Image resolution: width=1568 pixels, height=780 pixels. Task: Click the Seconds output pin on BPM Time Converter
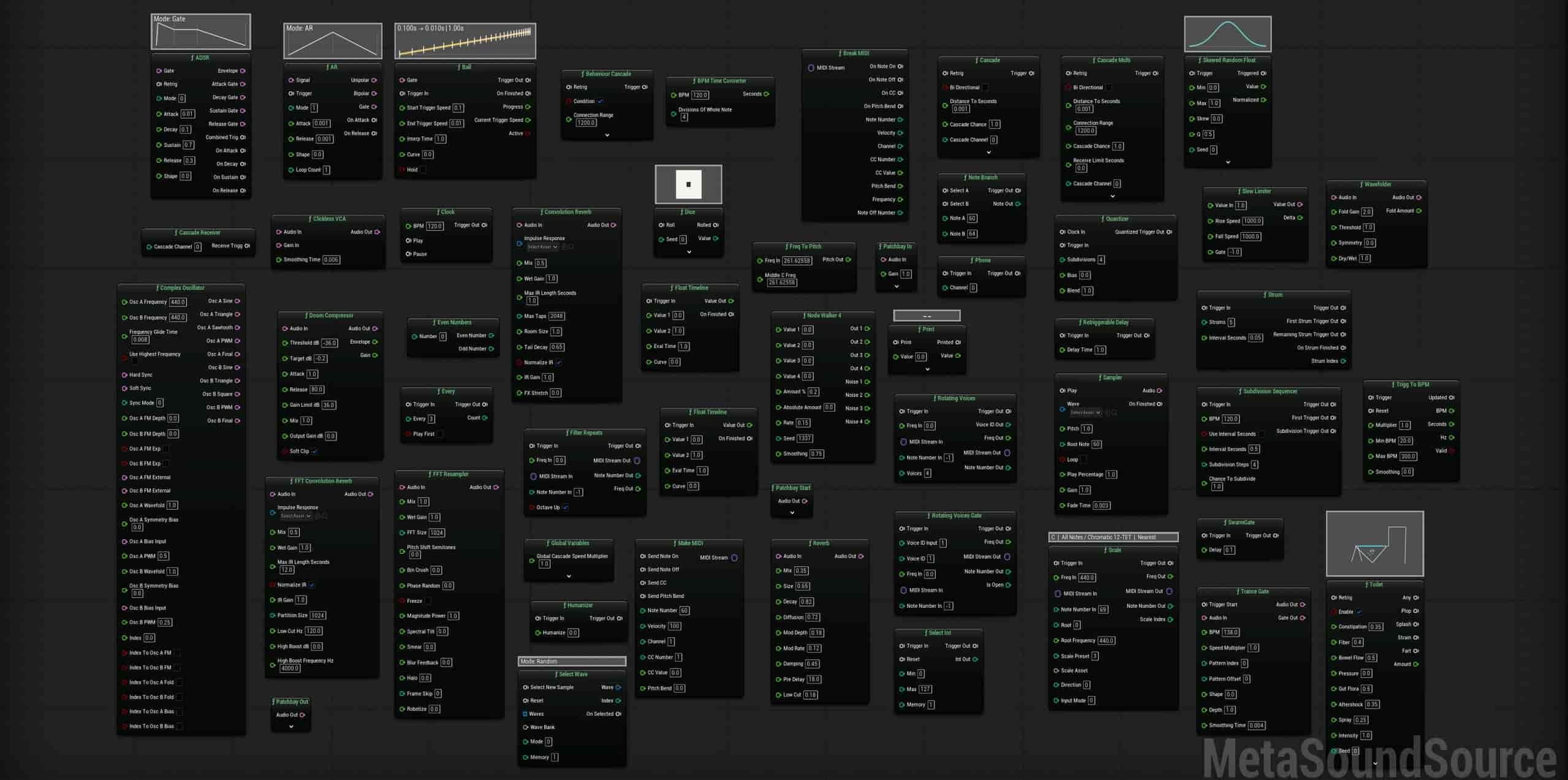pyautogui.click(x=766, y=94)
